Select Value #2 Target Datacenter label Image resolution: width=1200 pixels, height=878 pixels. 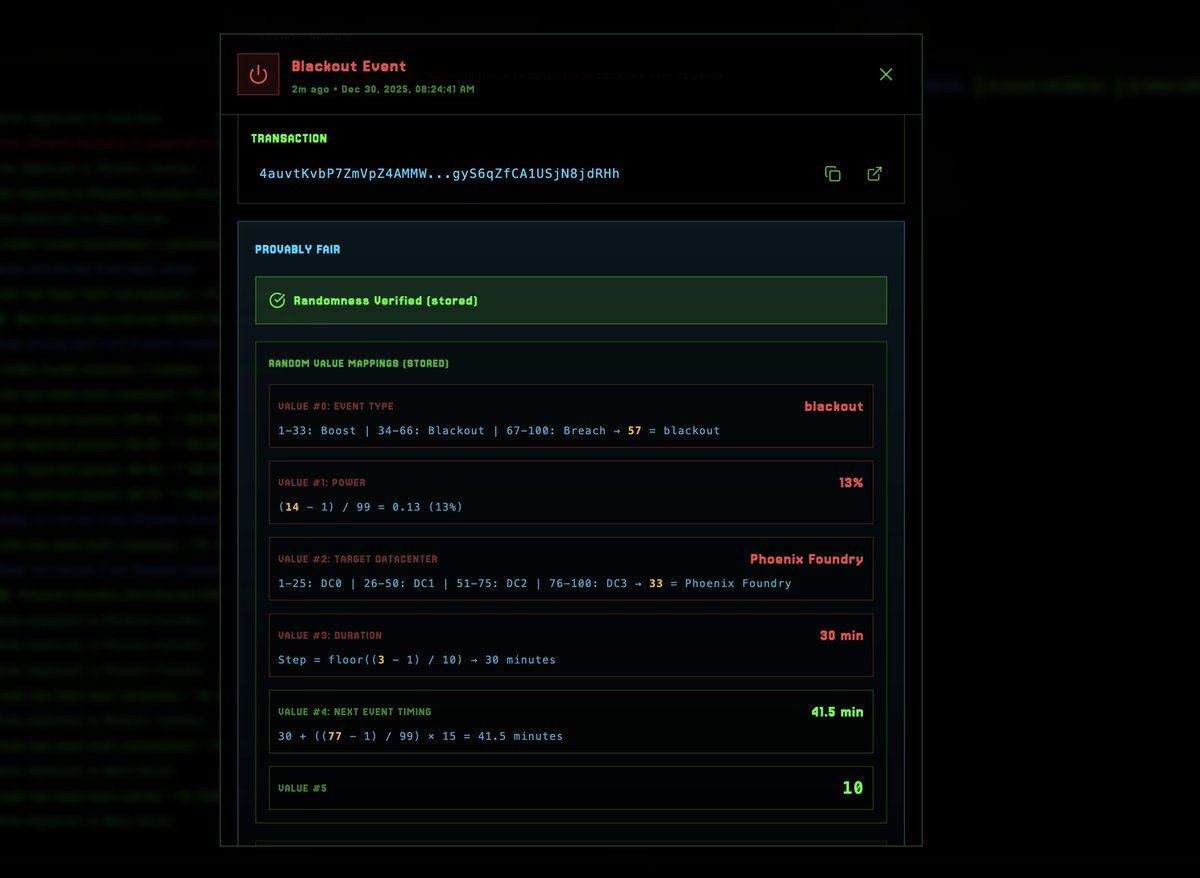coord(357,559)
